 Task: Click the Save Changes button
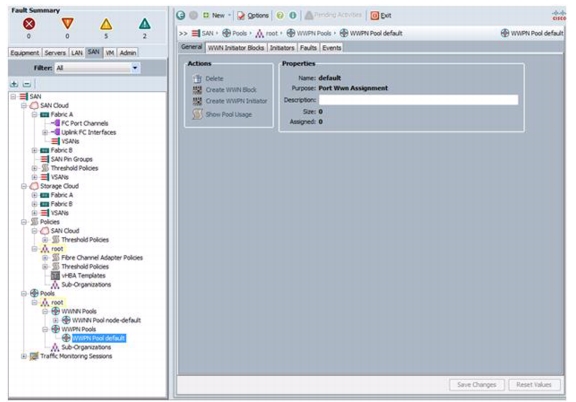[476, 385]
